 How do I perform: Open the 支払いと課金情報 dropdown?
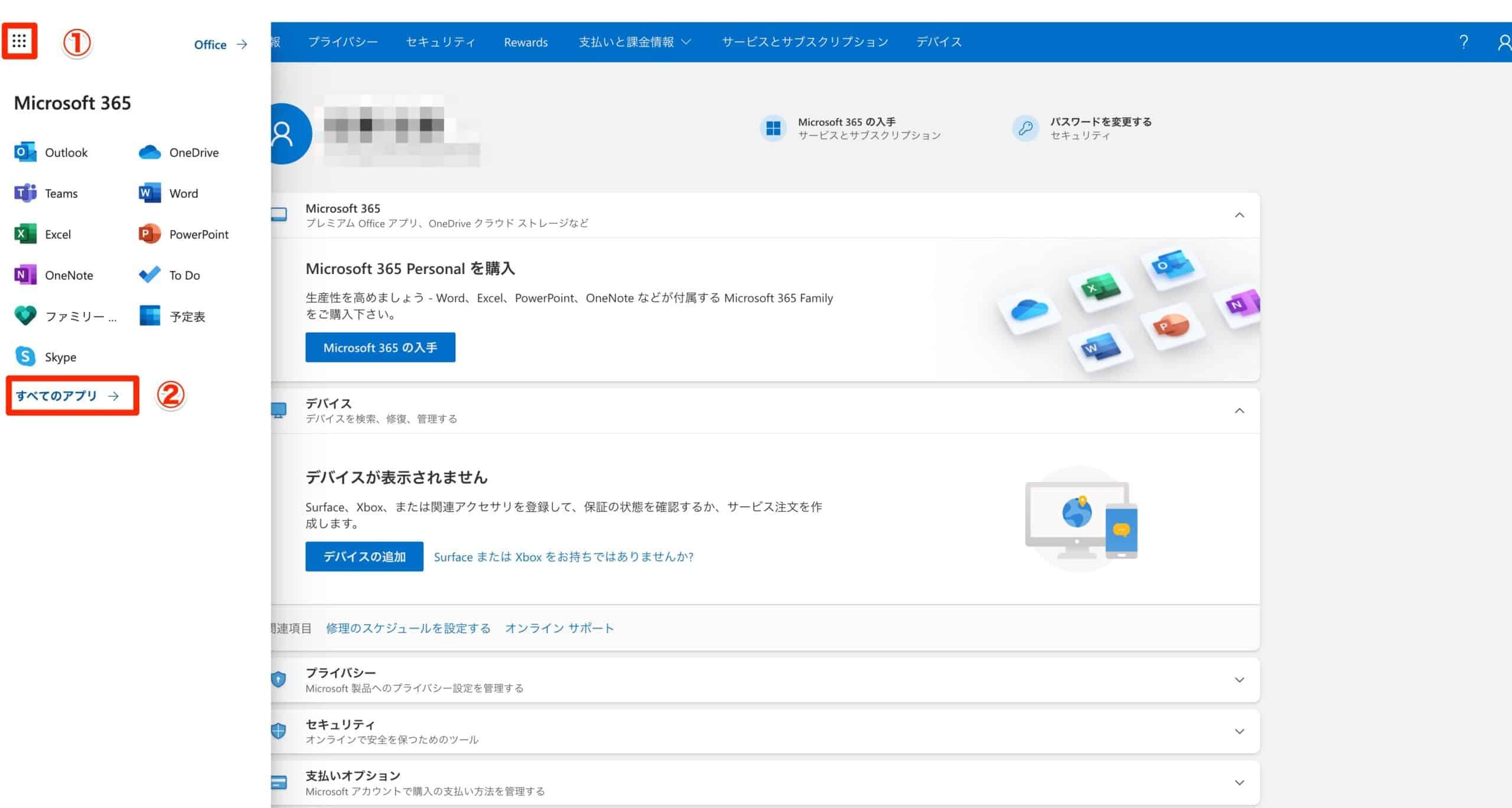tap(634, 41)
